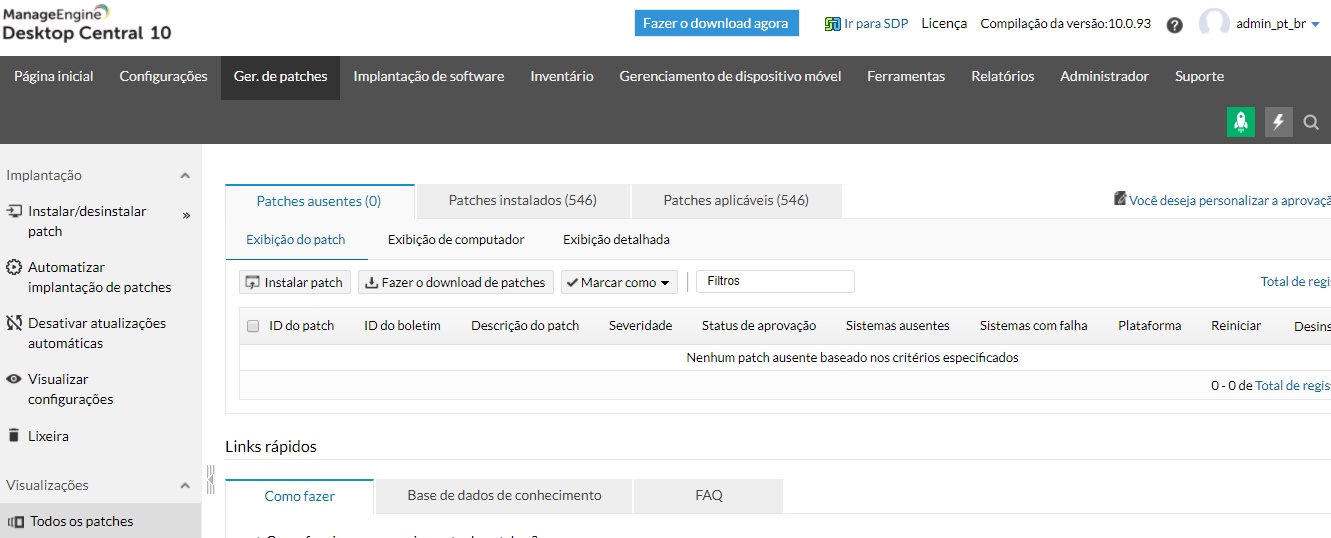Click the help question mark icon
This screenshot has height=538, width=1331.
[x=1175, y=25]
